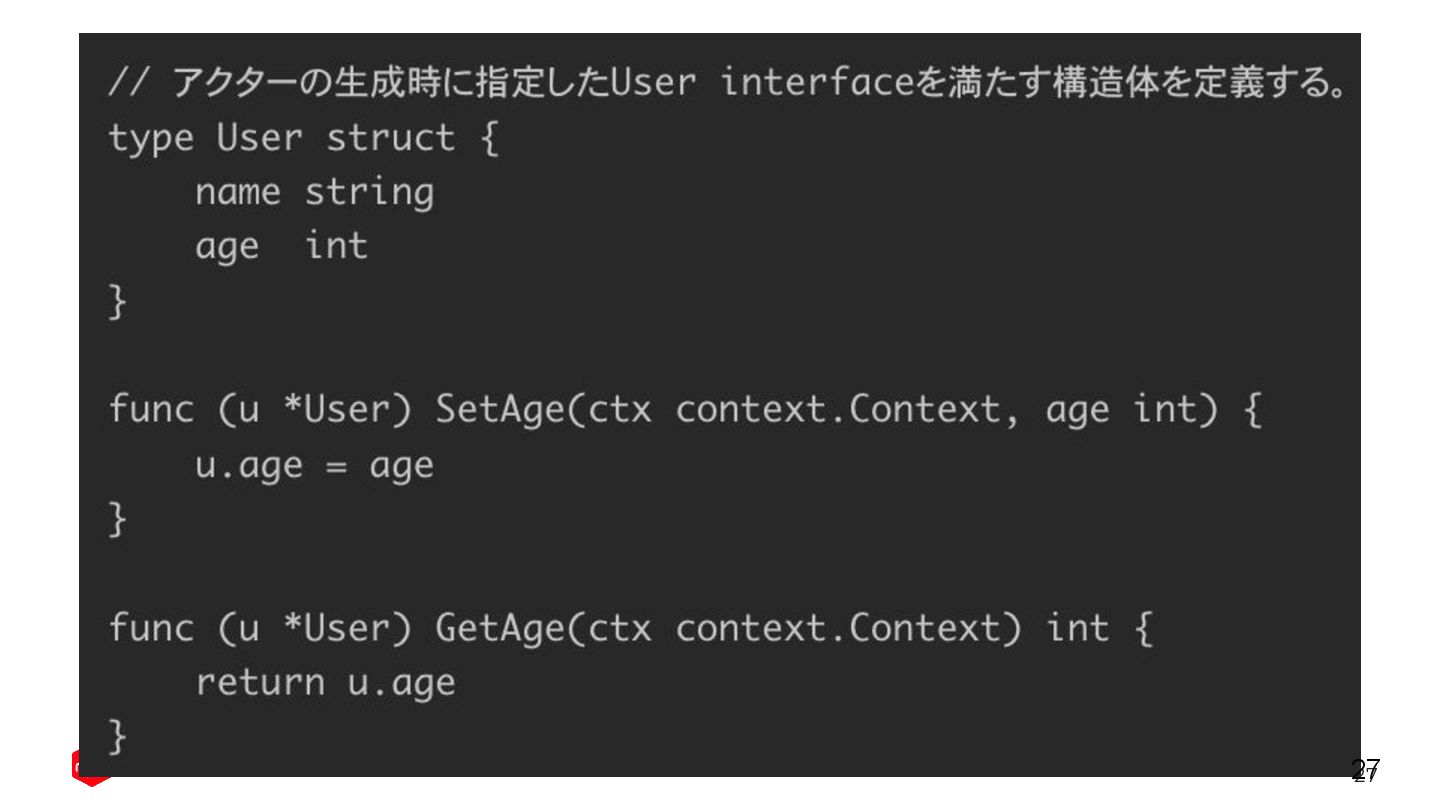1440x810 pixels.
Task: Click the slide number 27
Action: click(x=1365, y=769)
